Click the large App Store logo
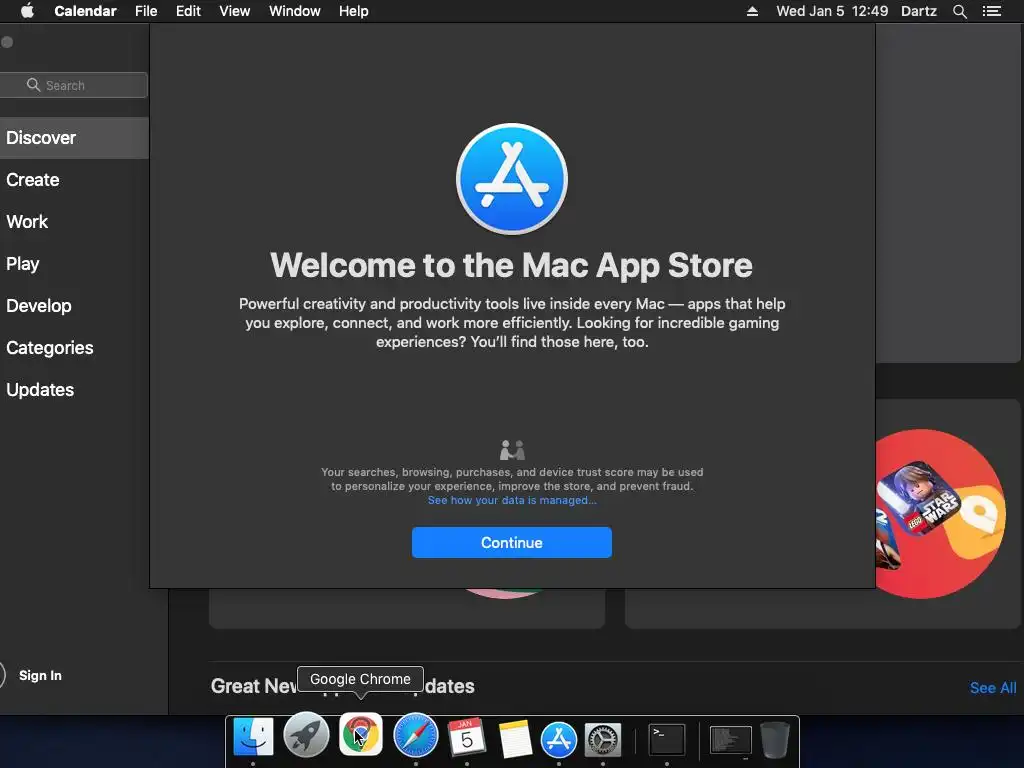1024x768 pixels. pyautogui.click(x=512, y=179)
